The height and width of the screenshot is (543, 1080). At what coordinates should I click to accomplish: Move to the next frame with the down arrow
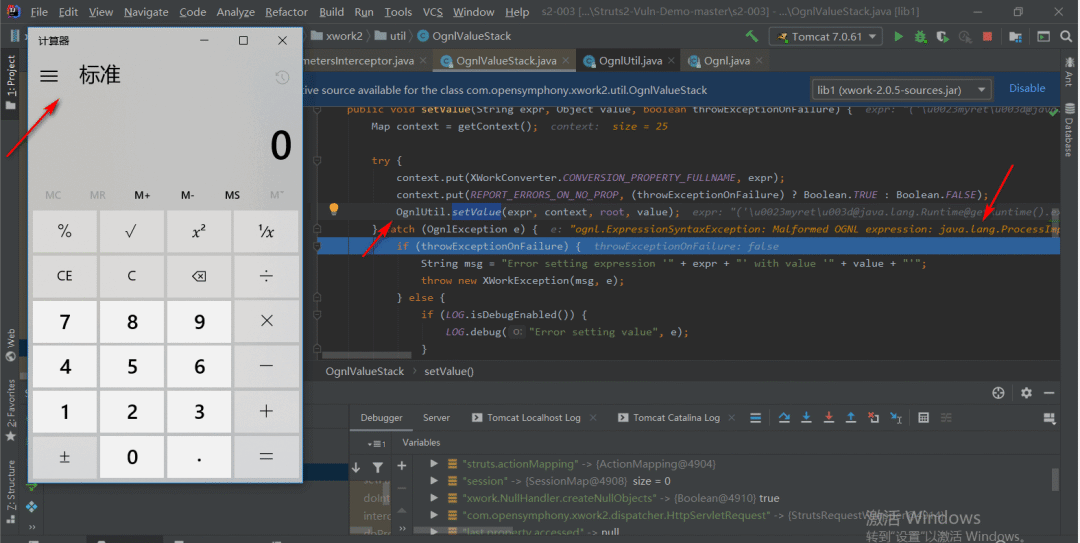[355, 467]
